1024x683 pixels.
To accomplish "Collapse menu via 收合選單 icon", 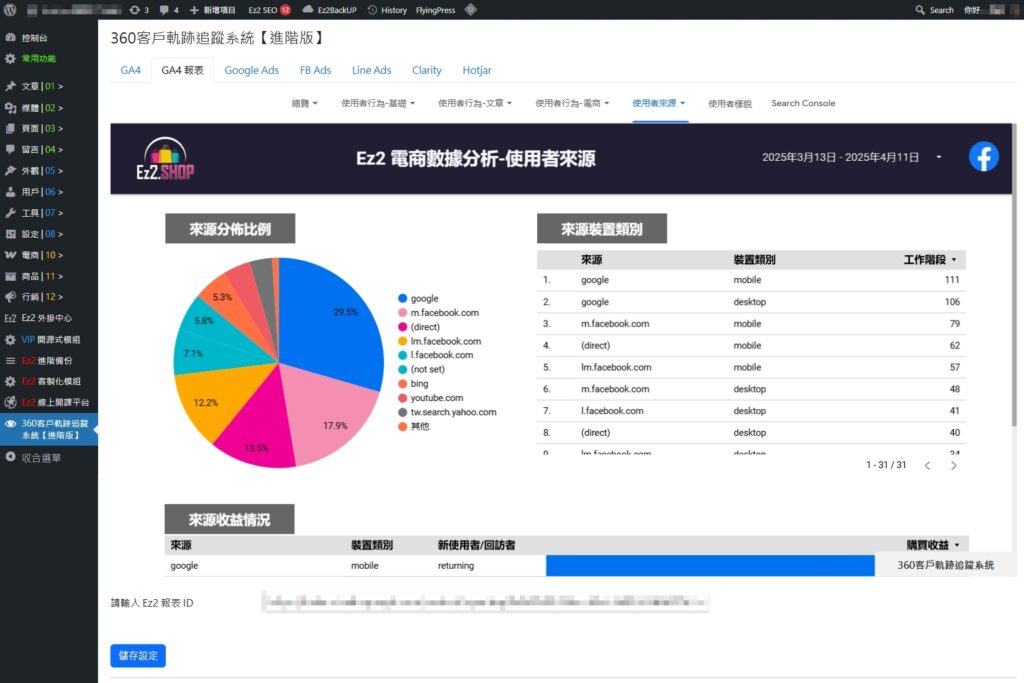I will pos(10,457).
